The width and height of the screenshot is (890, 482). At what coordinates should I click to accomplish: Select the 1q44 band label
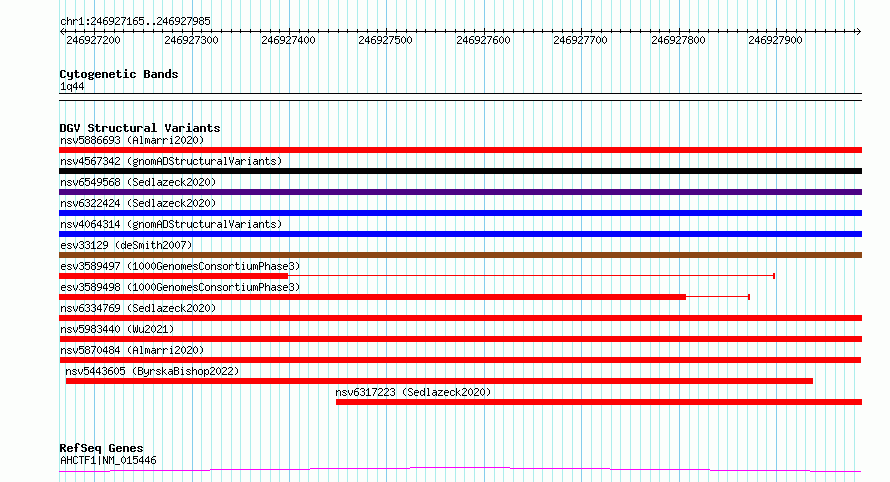point(72,86)
